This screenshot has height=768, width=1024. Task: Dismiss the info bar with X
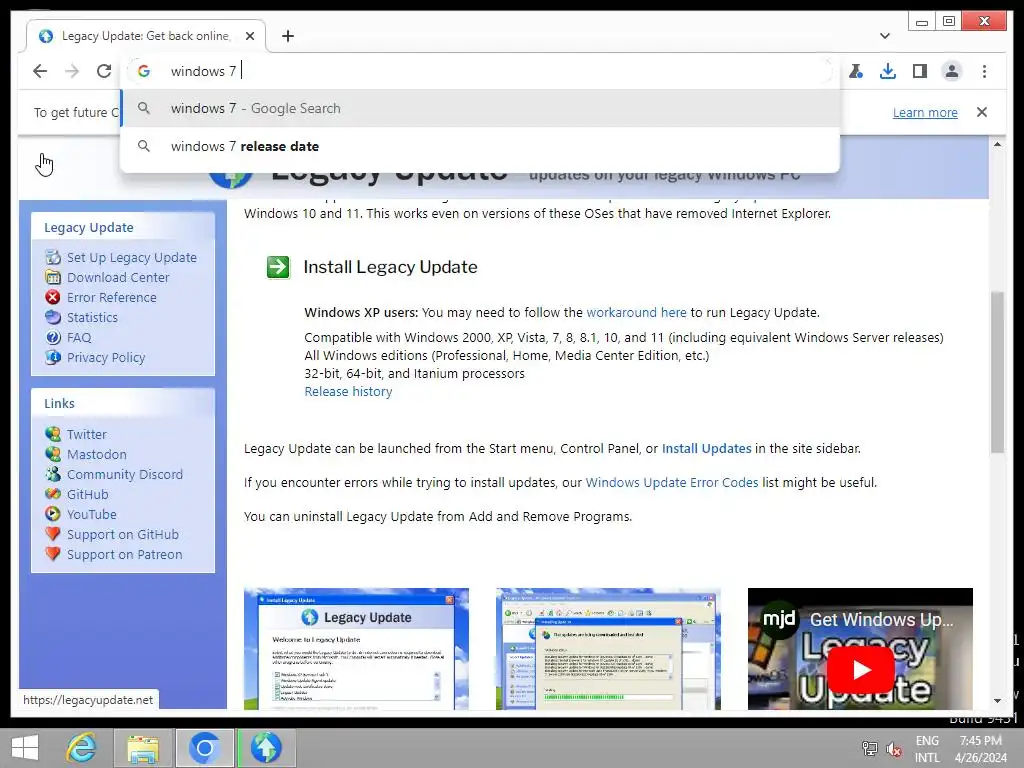point(982,112)
